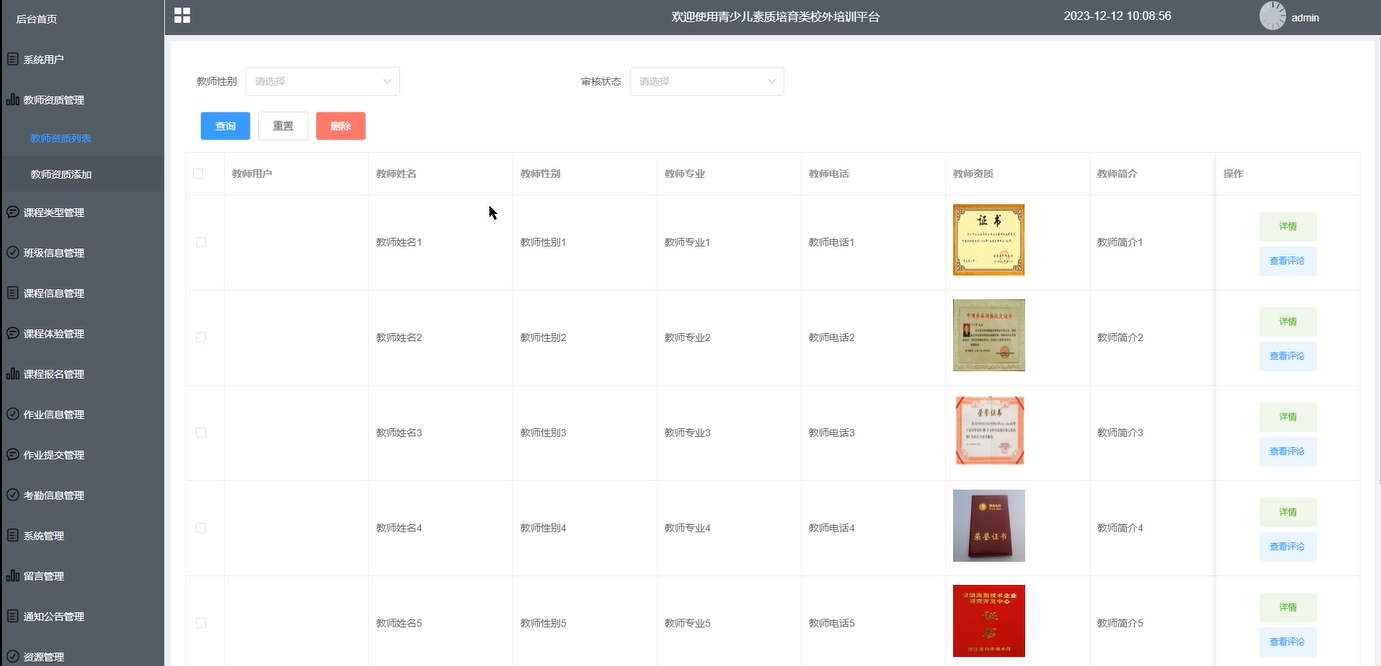Image resolution: width=1381 pixels, height=666 pixels.
Task: Open red certificate thumbnail for 教师姓名5
Action: pos(989,621)
